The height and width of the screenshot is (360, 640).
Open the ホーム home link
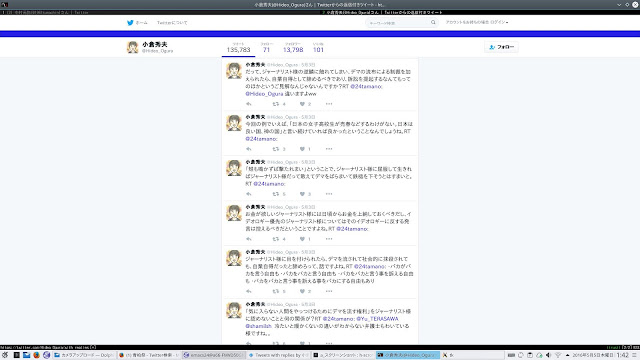click(x=142, y=23)
